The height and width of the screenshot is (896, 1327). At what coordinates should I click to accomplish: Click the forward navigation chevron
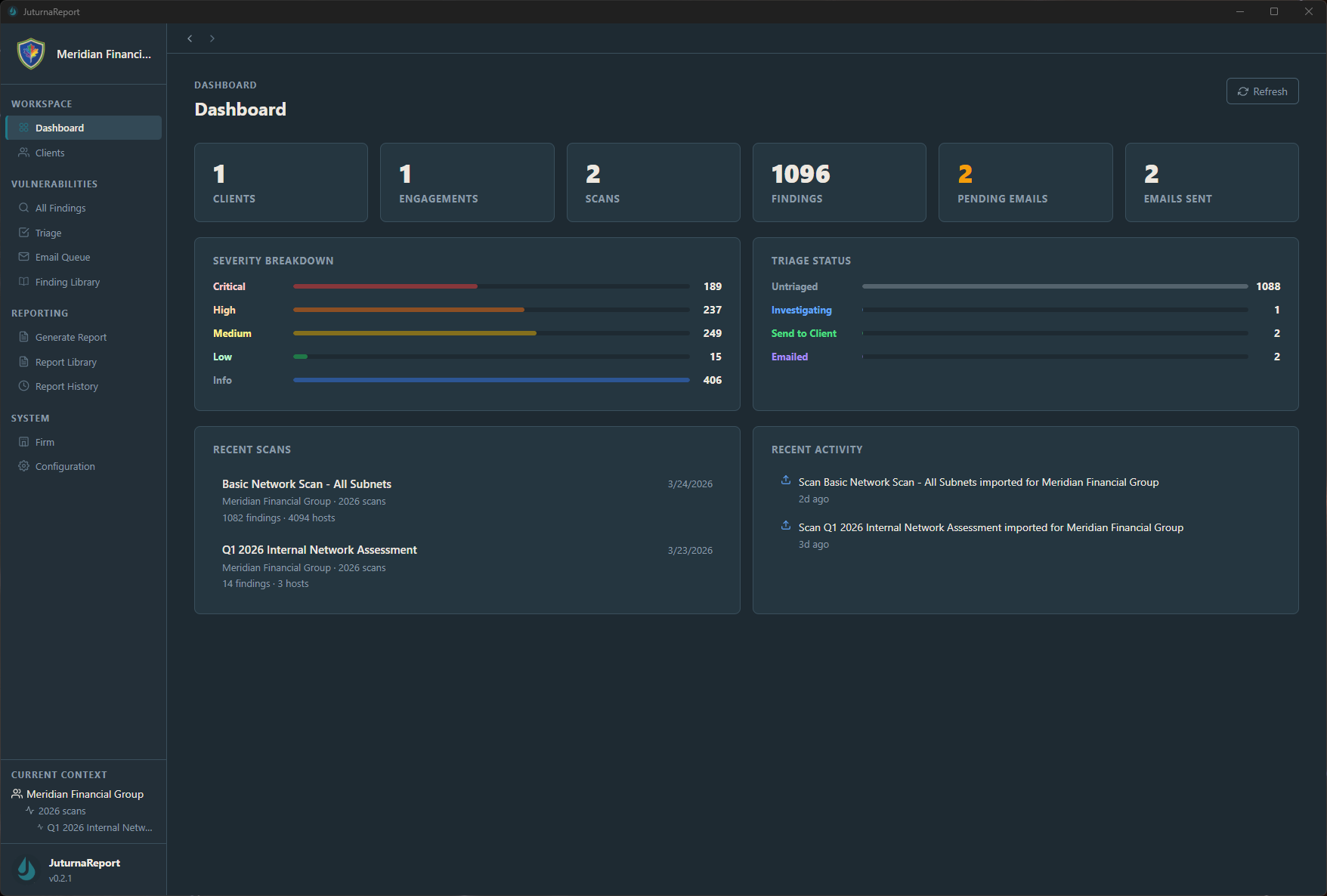212,38
